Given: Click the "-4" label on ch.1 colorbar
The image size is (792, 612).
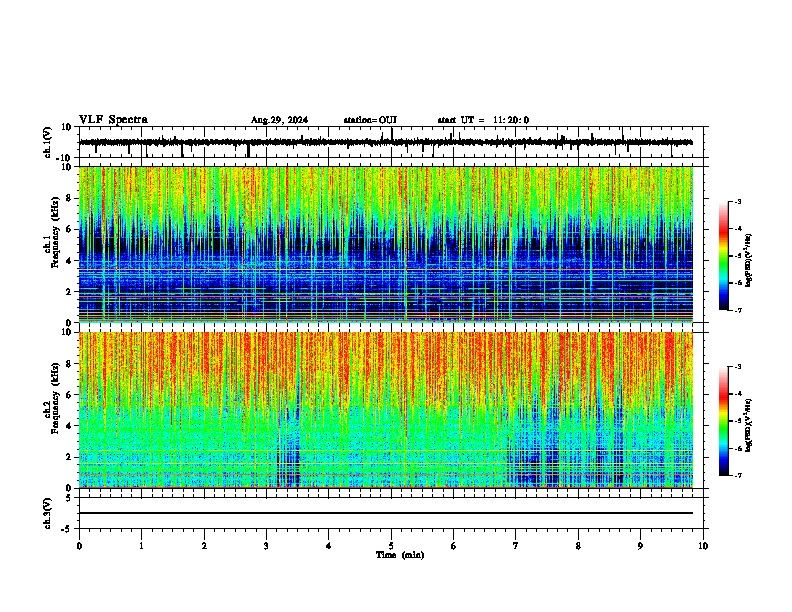Looking at the screenshot, I should [738, 229].
